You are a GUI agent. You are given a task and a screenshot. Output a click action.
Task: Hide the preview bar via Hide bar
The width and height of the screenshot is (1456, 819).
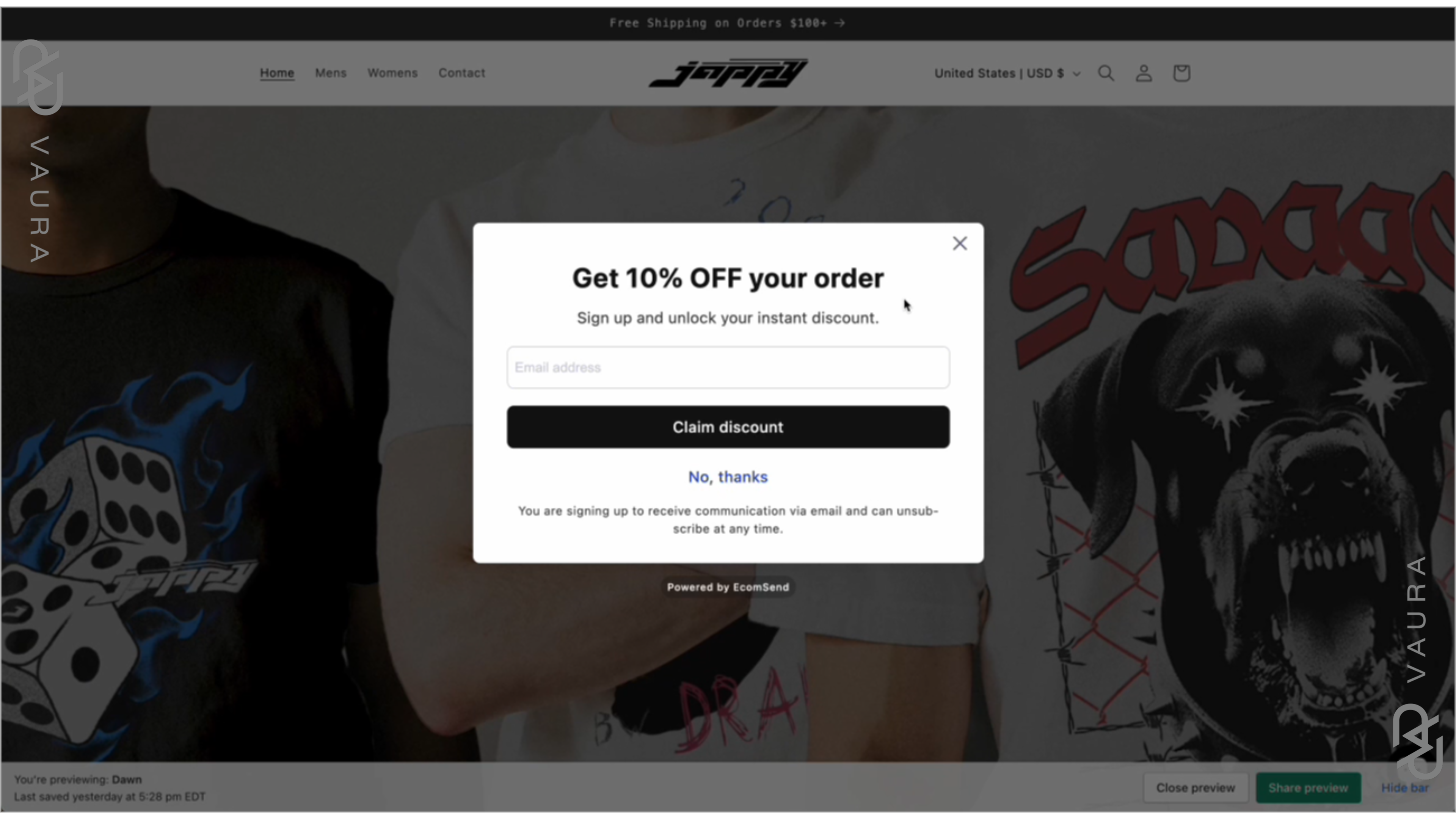(x=1404, y=788)
